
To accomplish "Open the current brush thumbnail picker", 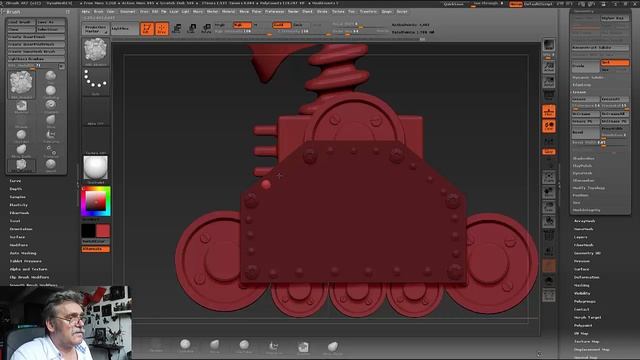I will click(96, 52).
